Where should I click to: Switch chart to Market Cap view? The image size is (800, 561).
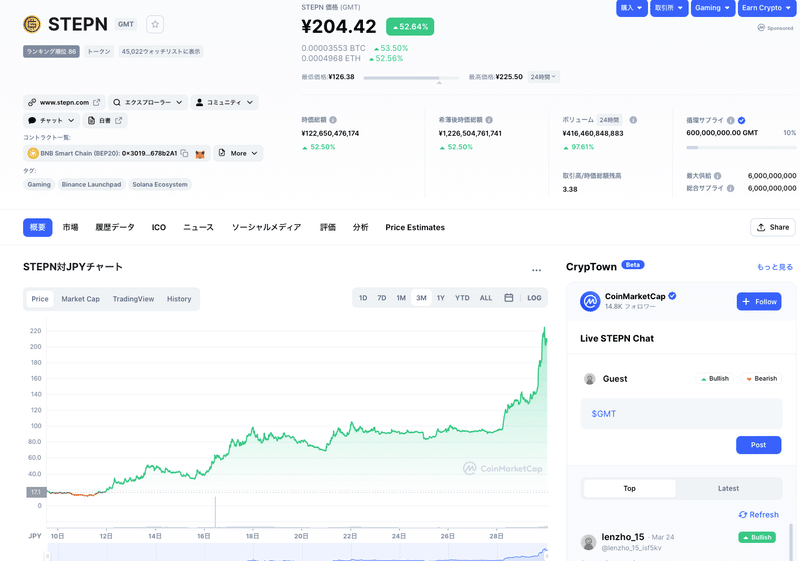[81, 299]
